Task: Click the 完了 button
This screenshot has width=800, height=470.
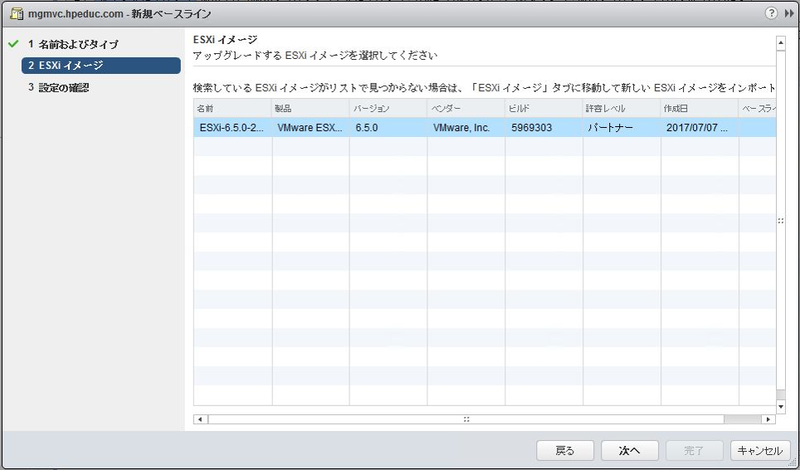Action: tap(694, 451)
